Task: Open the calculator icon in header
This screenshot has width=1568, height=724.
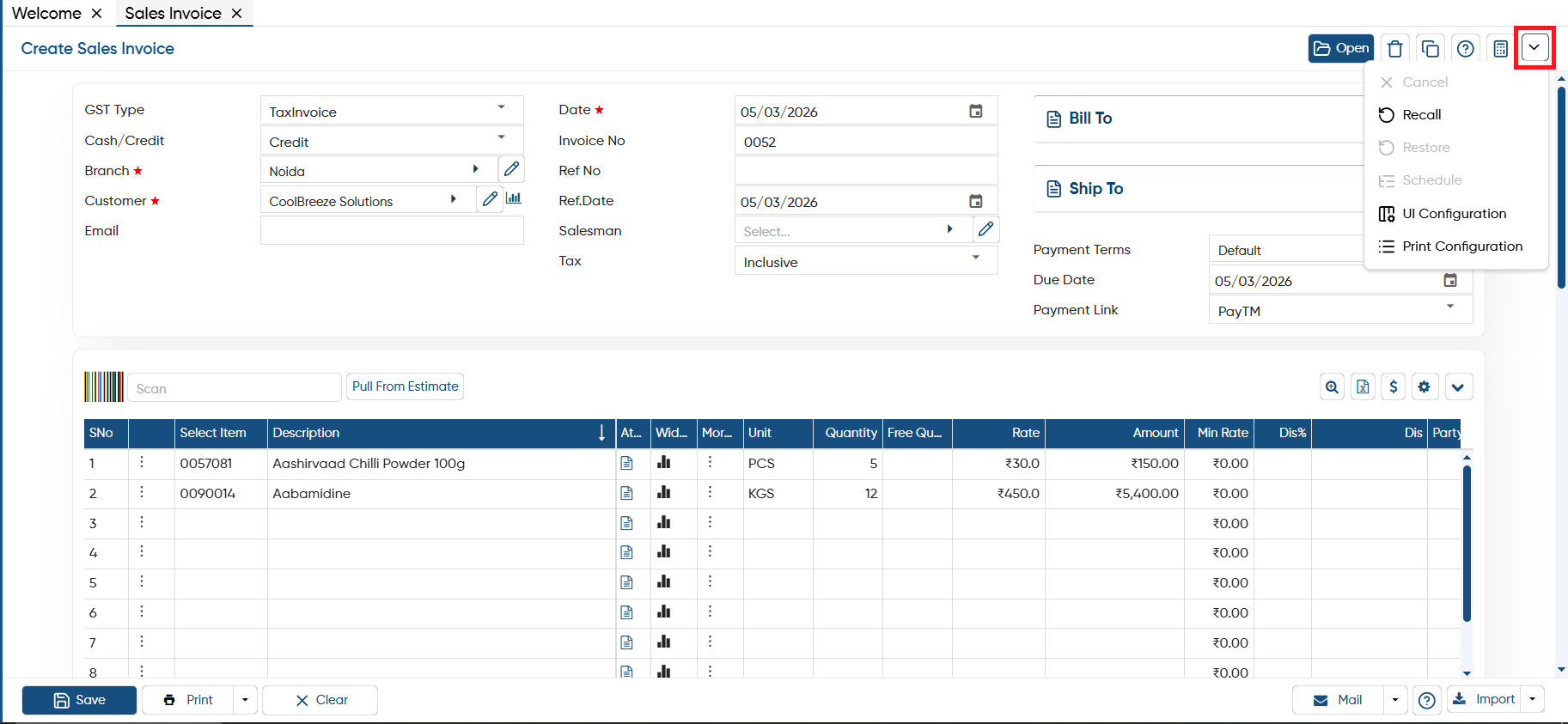Action: [x=1500, y=49]
